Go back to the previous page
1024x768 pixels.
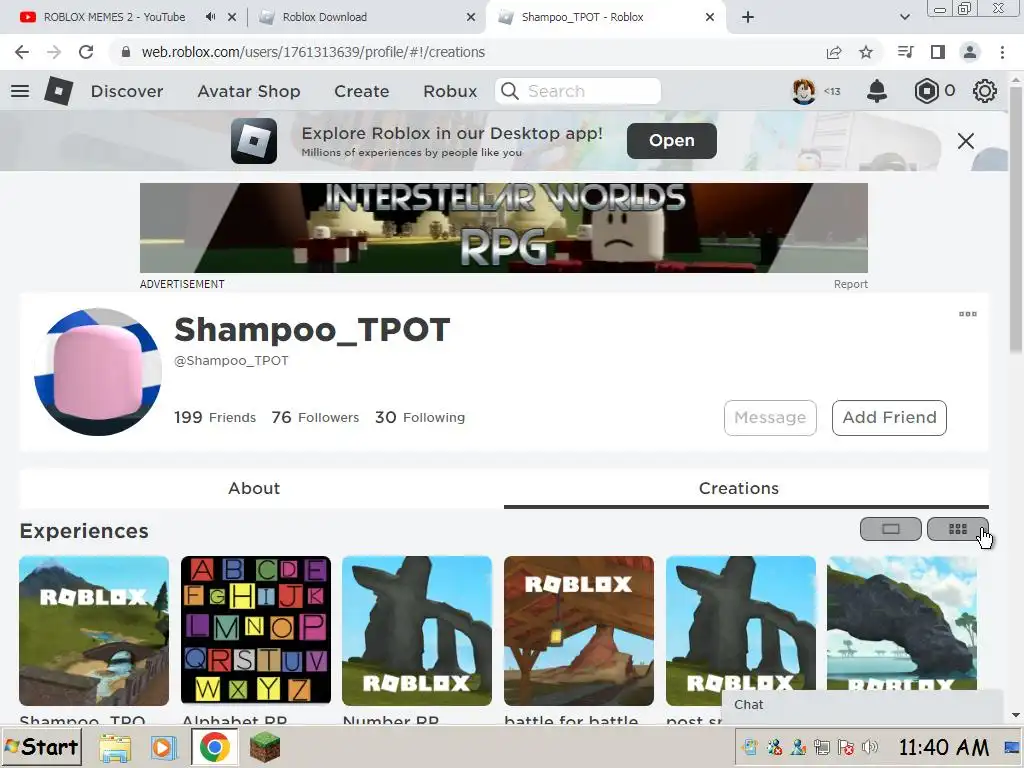pyautogui.click(x=22, y=52)
